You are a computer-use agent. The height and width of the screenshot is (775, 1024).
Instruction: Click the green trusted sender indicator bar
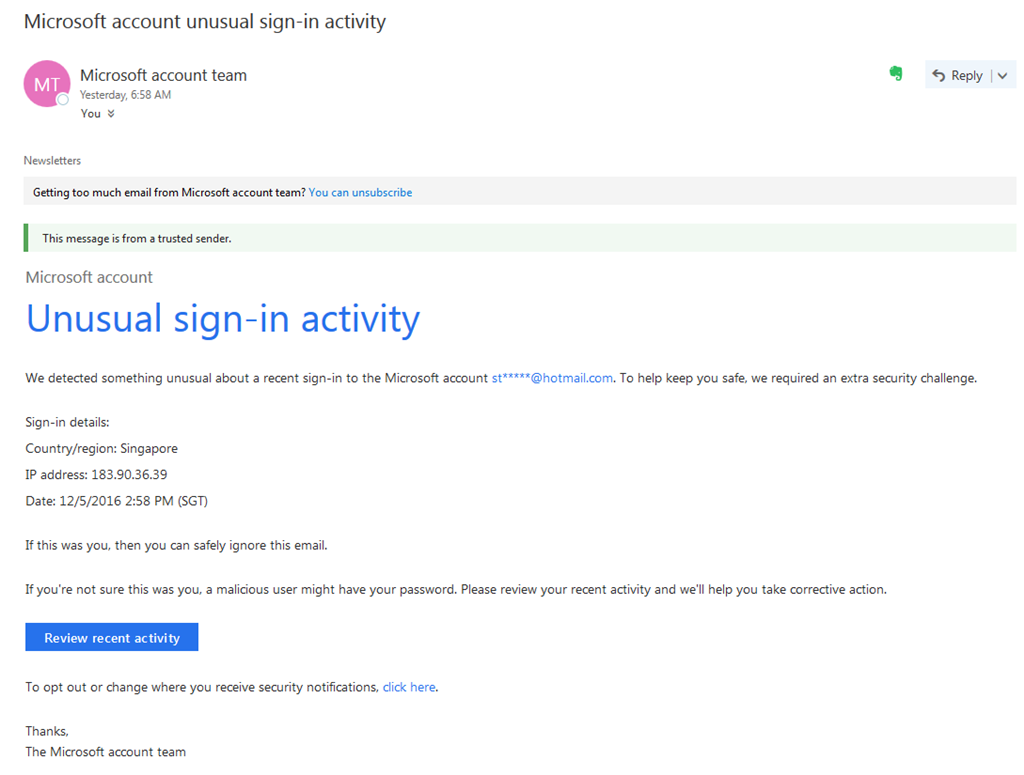click(25, 238)
